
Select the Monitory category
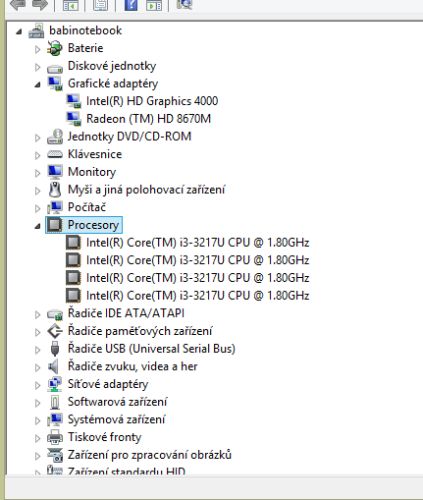tap(92, 172)
